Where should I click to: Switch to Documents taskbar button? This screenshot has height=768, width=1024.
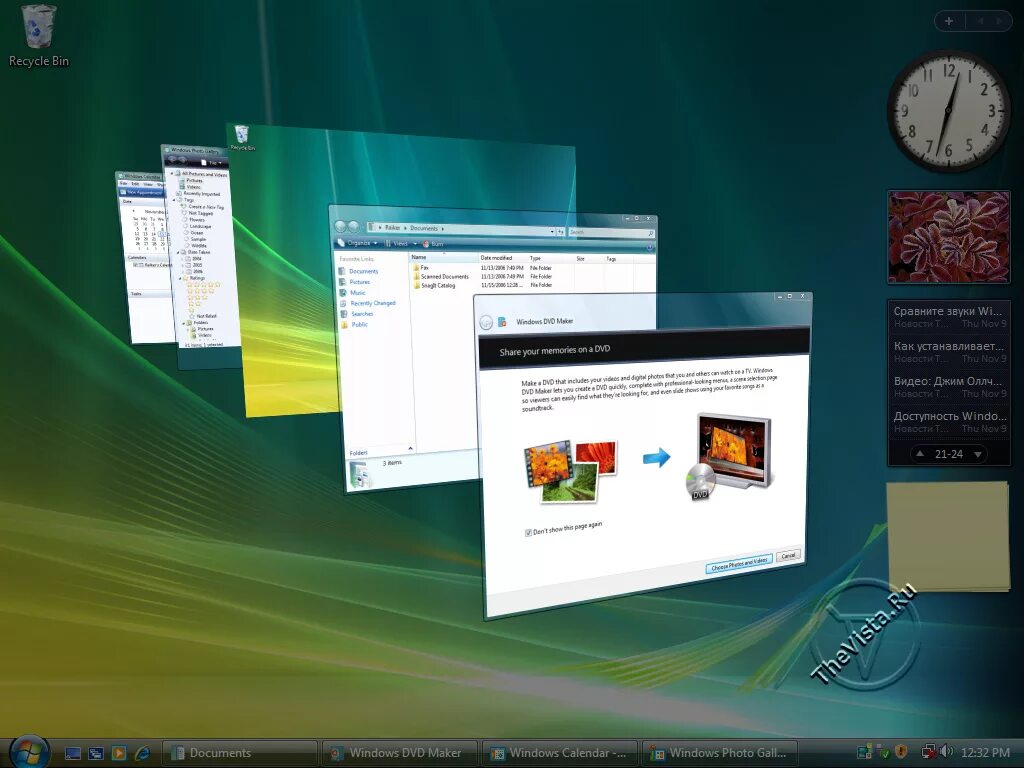(x=239, y=753)
